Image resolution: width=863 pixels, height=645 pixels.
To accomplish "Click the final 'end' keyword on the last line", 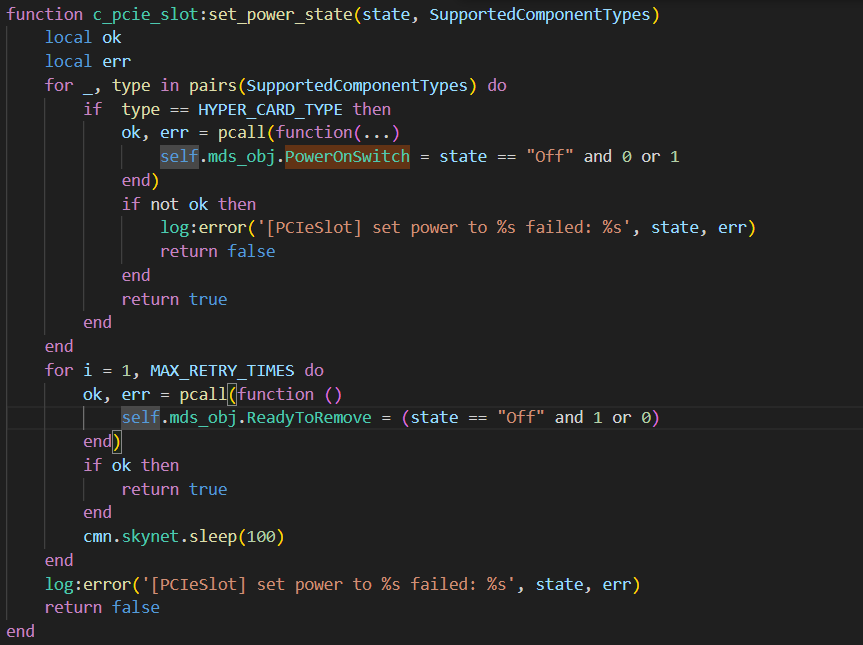I will click(x=20, y=631).
